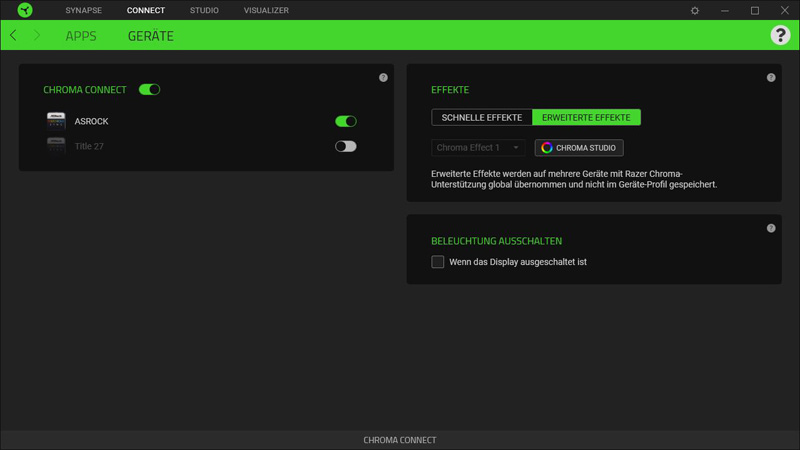Viewport: 800px width, 450px height.
Task: Open the settings gear icon
Action: point(694,10)
